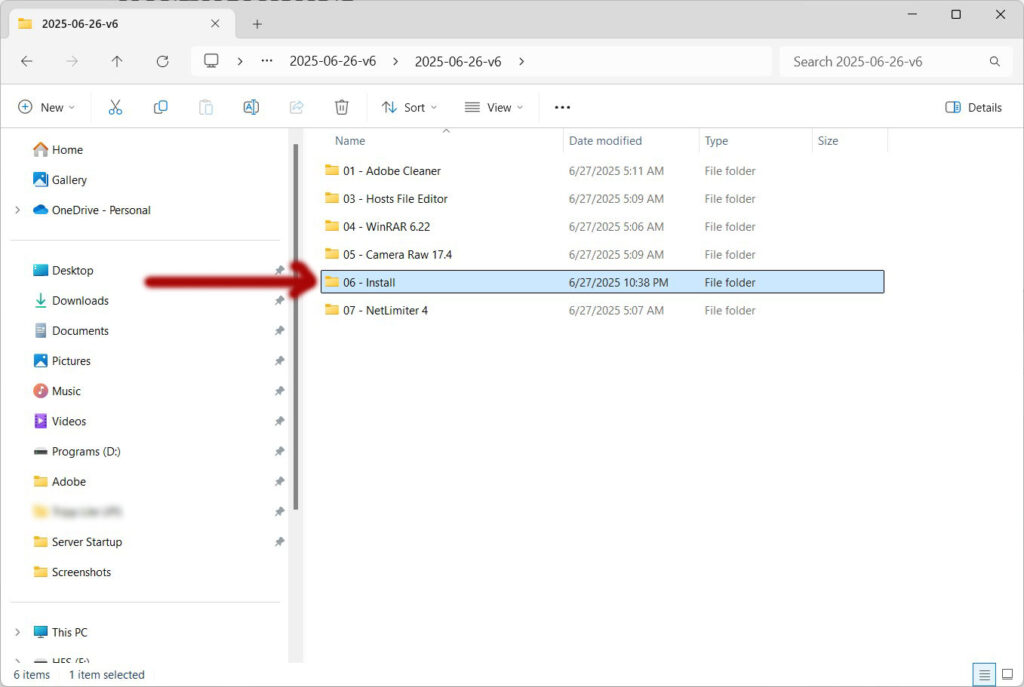Add a new tab with plus button

click(257, 24)
